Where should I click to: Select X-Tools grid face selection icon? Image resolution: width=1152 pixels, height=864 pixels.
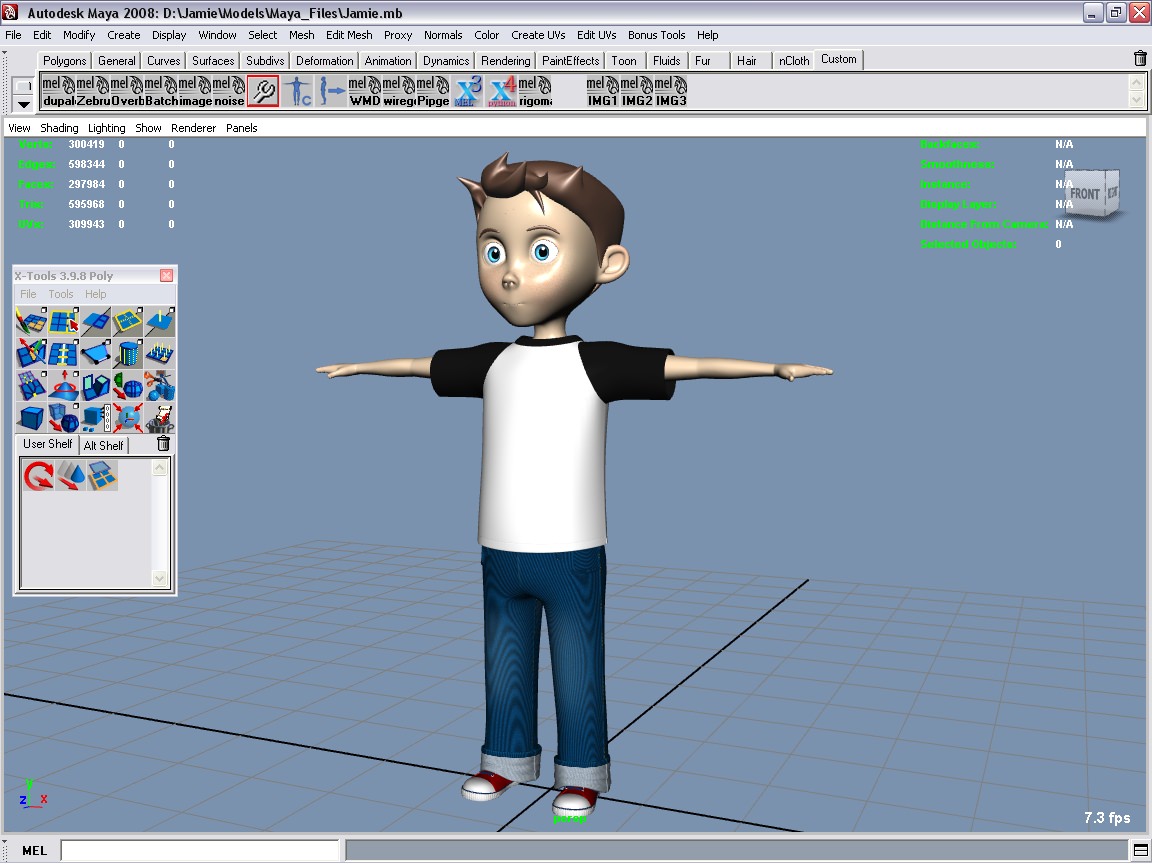tap(63, 322)
